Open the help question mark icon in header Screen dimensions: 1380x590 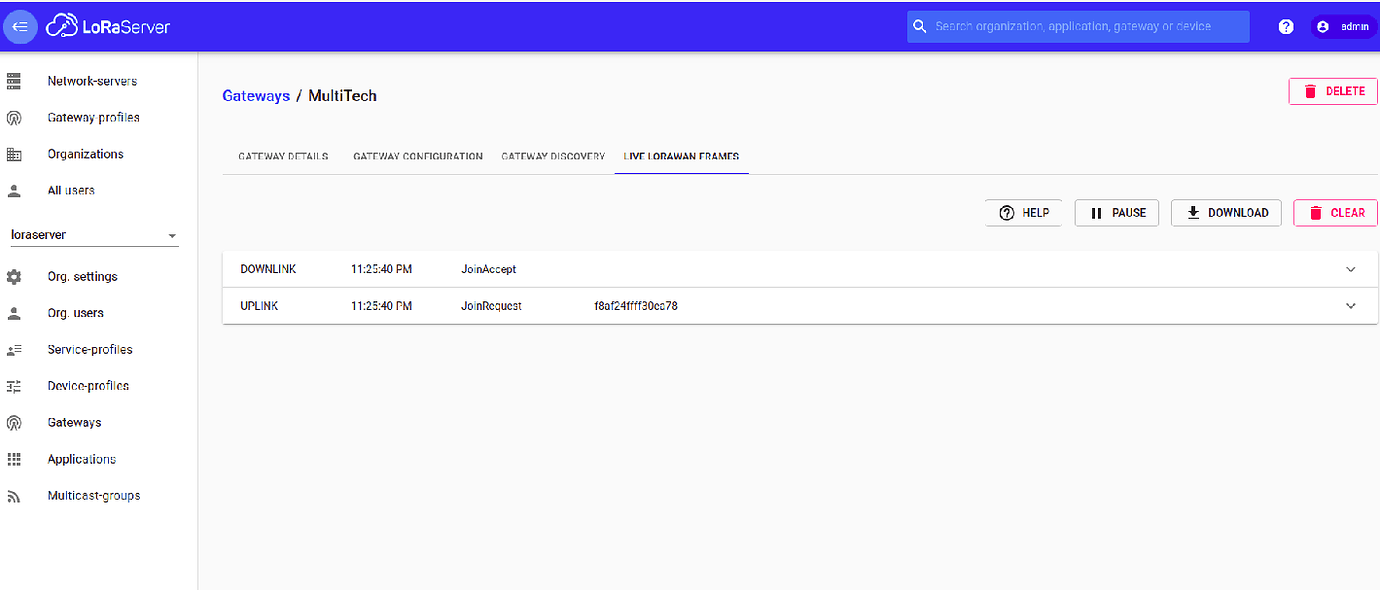[1286, 27]
